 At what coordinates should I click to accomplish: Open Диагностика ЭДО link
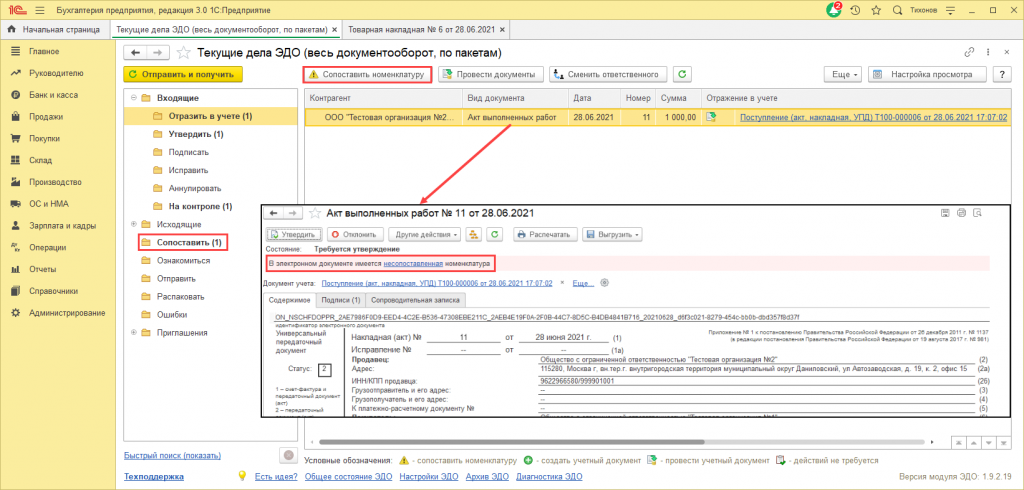click(549, 477)
